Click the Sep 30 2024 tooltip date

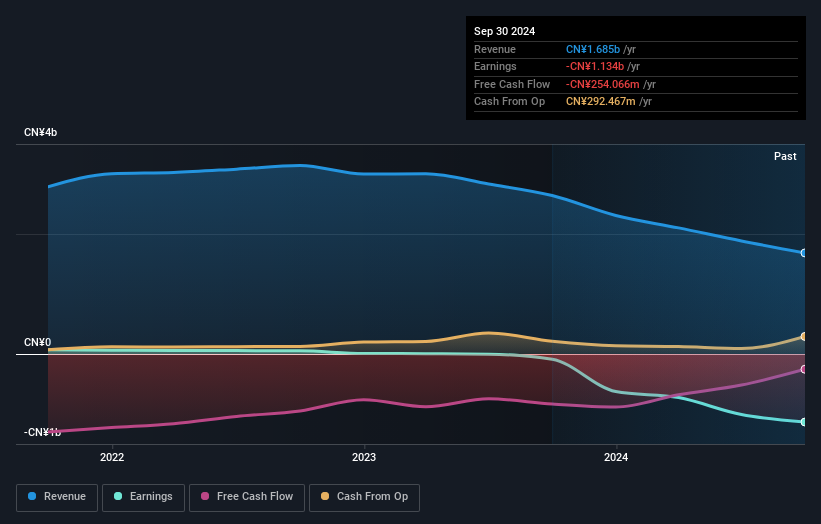click(x=504, y=31)
